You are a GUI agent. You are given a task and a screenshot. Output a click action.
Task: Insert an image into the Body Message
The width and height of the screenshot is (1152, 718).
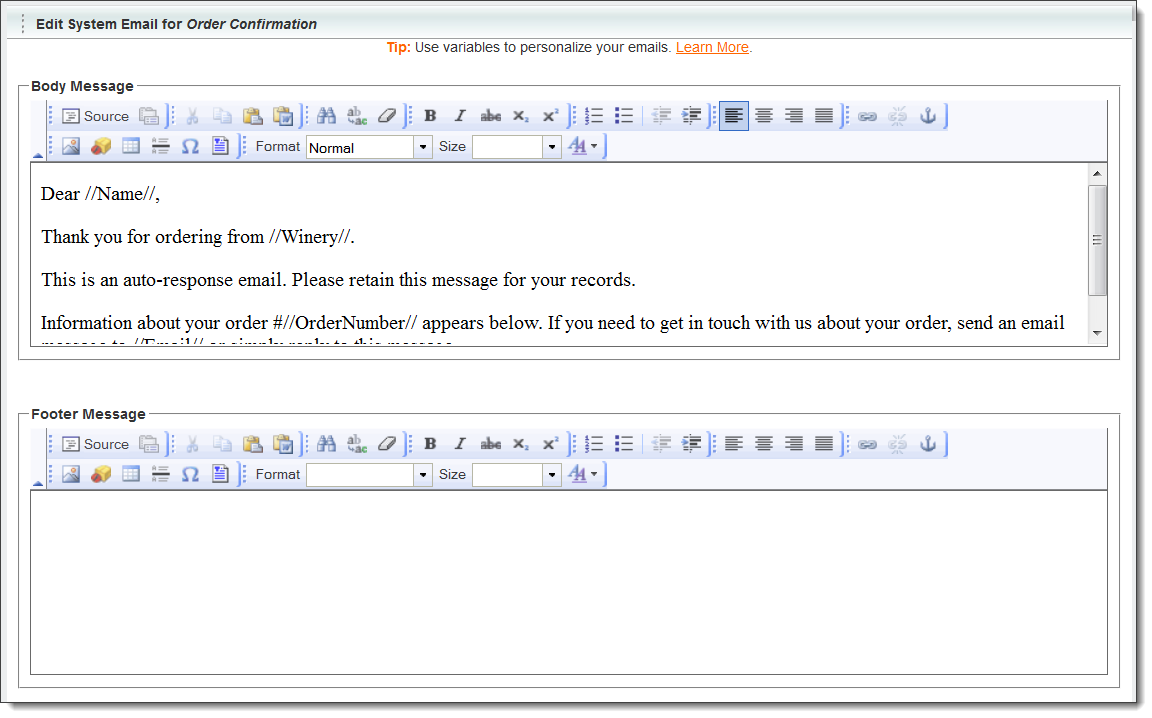68,146
